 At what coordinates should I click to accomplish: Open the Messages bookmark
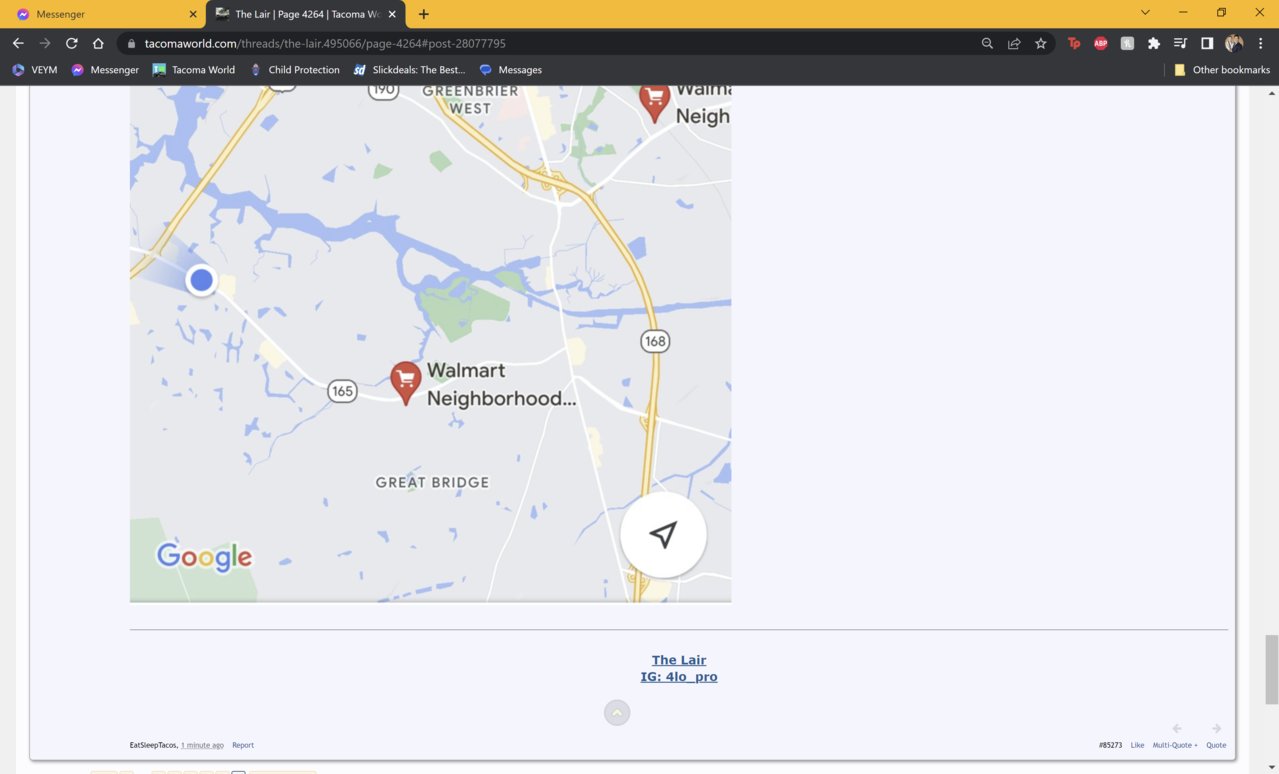[511, 70]
